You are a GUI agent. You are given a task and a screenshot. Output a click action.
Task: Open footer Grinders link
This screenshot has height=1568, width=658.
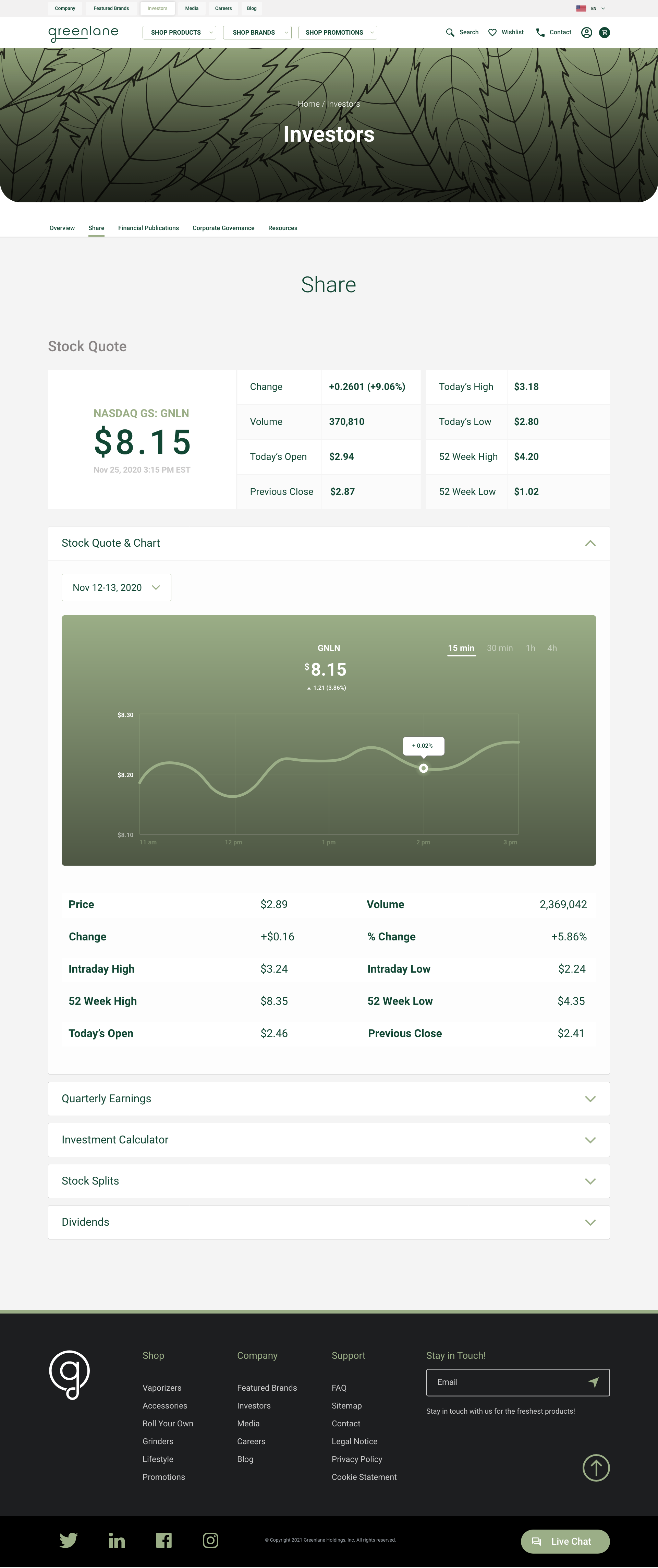click(158, 1441)
